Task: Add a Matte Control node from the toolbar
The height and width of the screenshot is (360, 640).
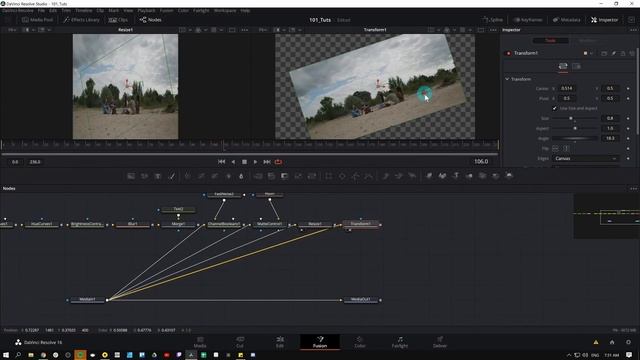Action: (x=284, y=176)
